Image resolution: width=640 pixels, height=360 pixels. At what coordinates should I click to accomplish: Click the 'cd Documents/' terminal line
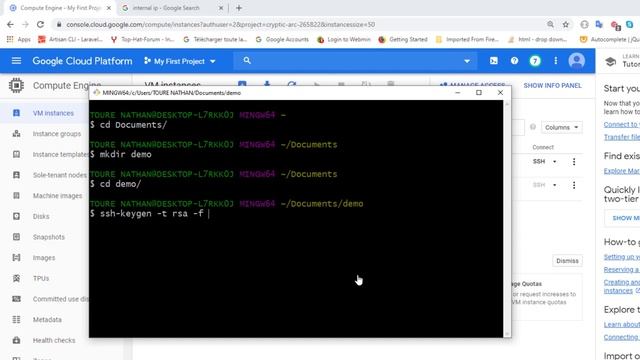(x=129, y=125)
